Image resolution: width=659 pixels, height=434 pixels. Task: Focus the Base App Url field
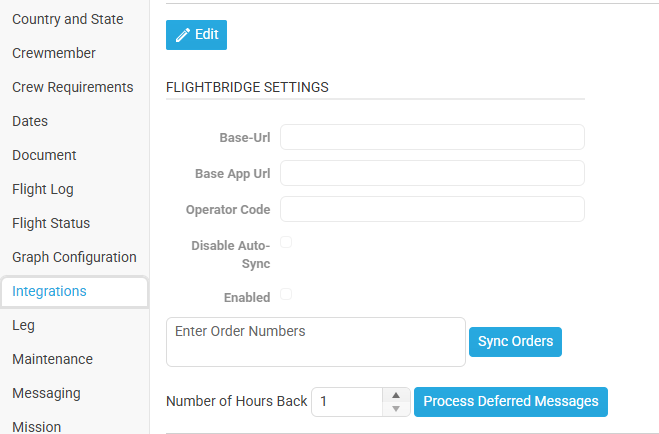point(432,173)
